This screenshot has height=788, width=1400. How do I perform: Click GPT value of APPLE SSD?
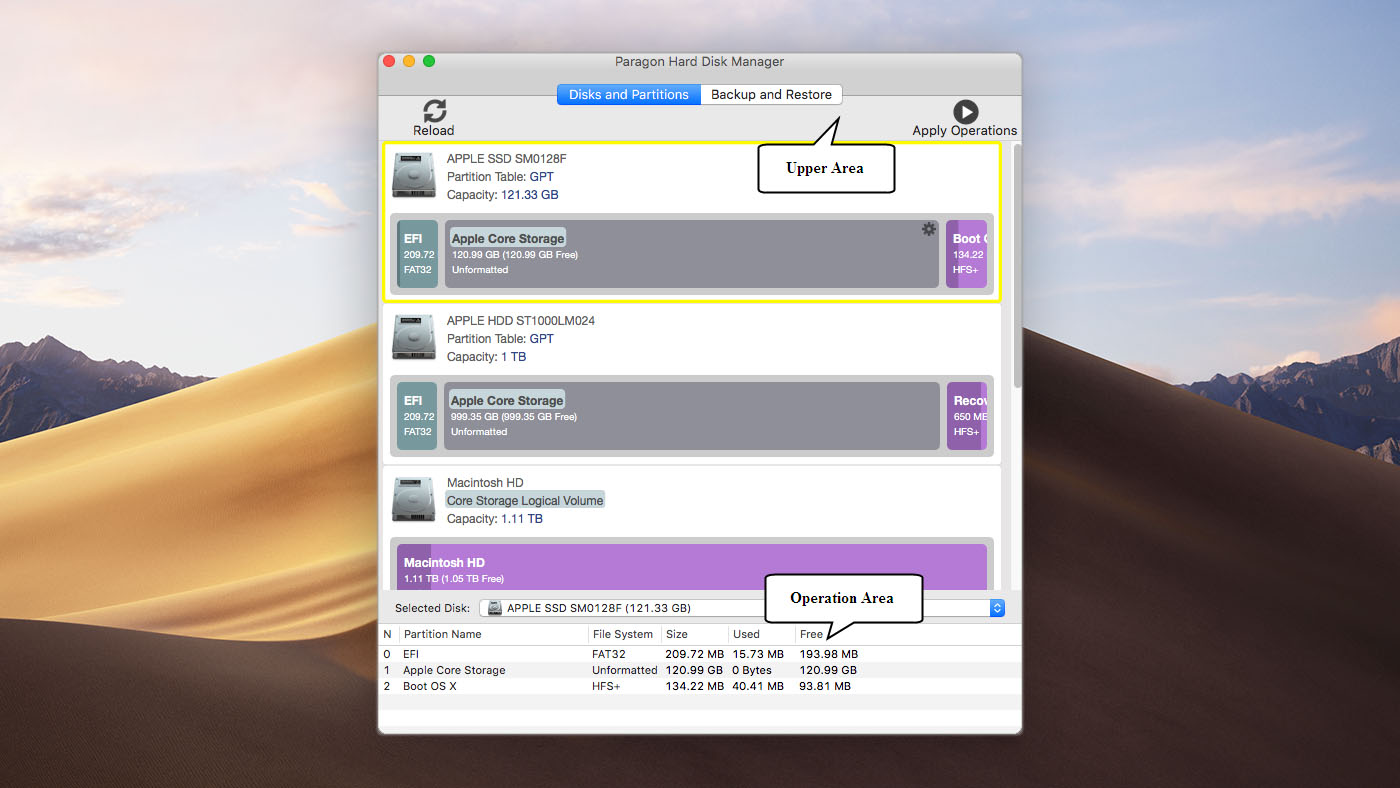click(541, 177)
